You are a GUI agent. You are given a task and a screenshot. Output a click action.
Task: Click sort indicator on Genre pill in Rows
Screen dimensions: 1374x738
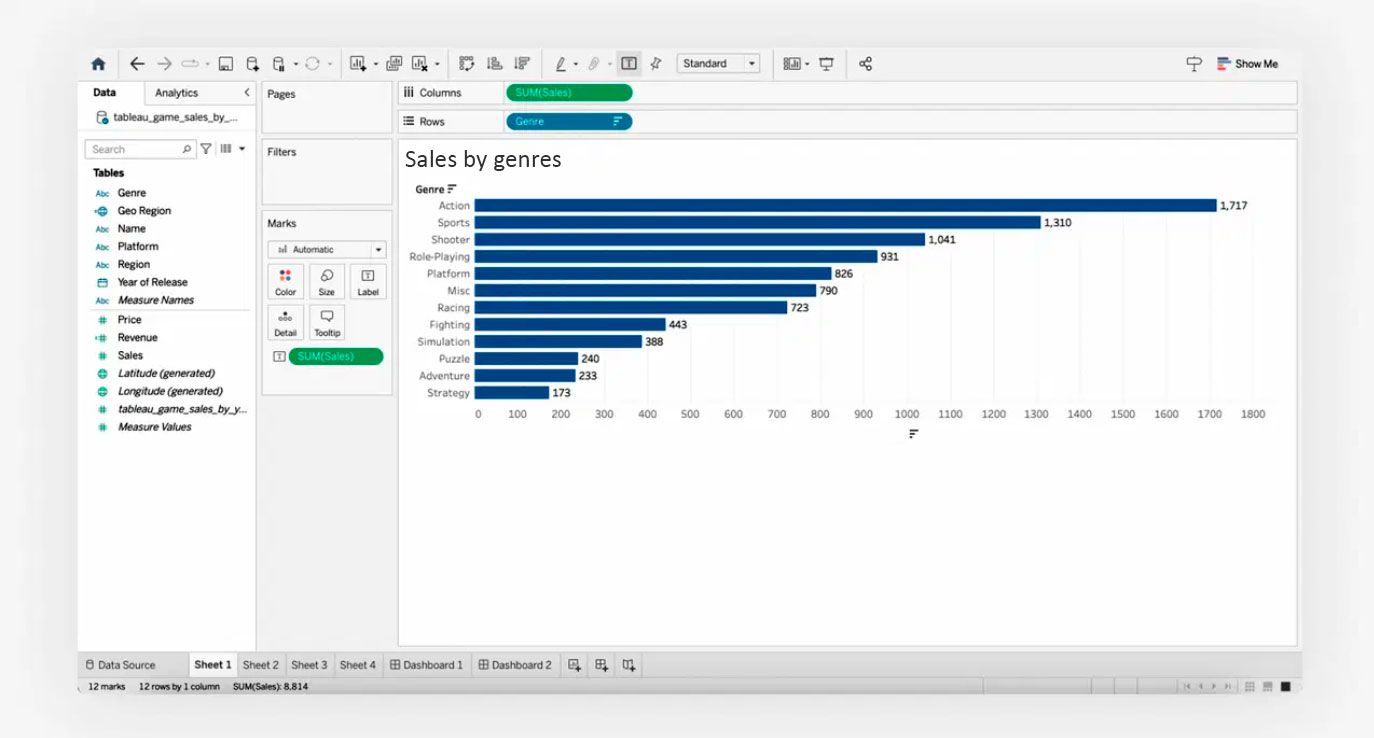coord(618,121)
